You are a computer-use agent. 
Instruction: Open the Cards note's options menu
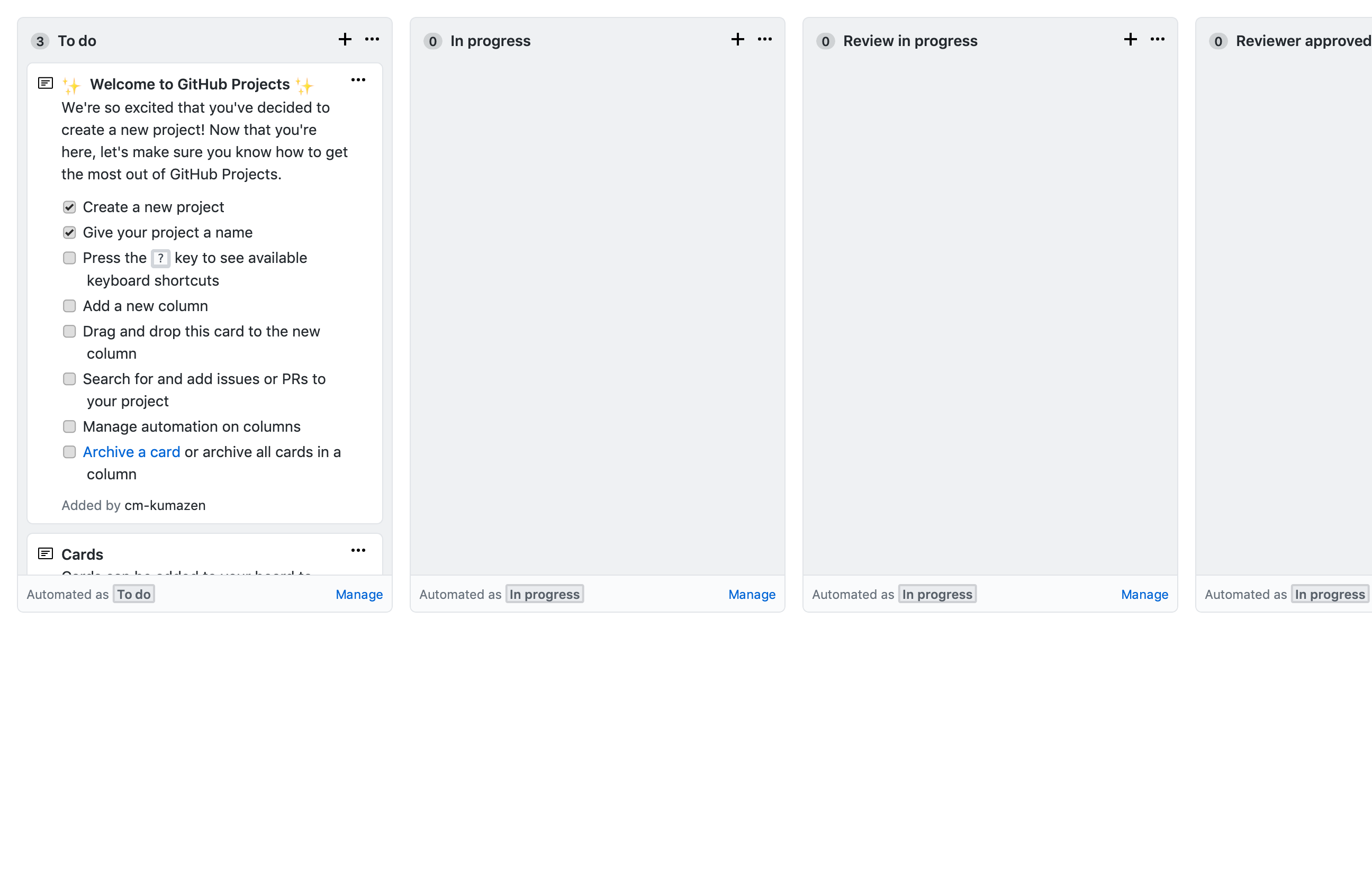358,551
